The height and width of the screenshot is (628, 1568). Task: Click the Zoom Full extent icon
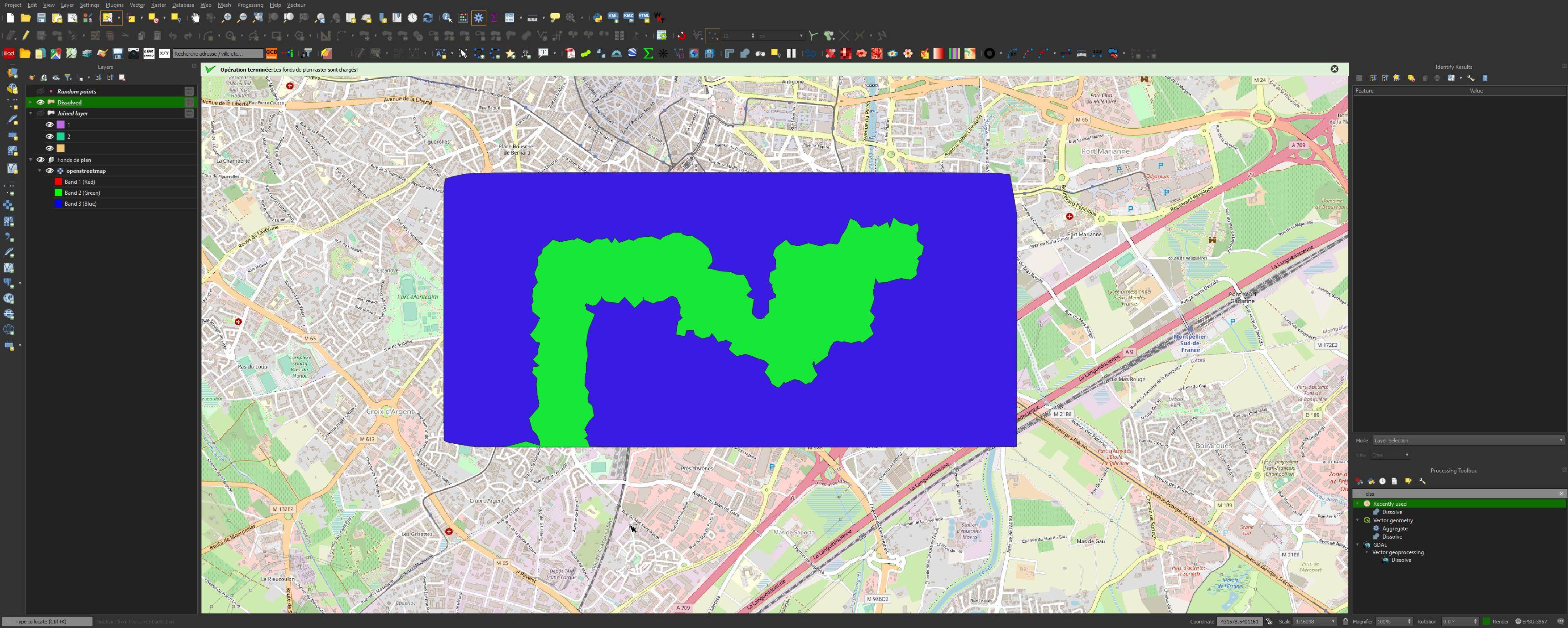pyautogui.click(x=258, y=18)
